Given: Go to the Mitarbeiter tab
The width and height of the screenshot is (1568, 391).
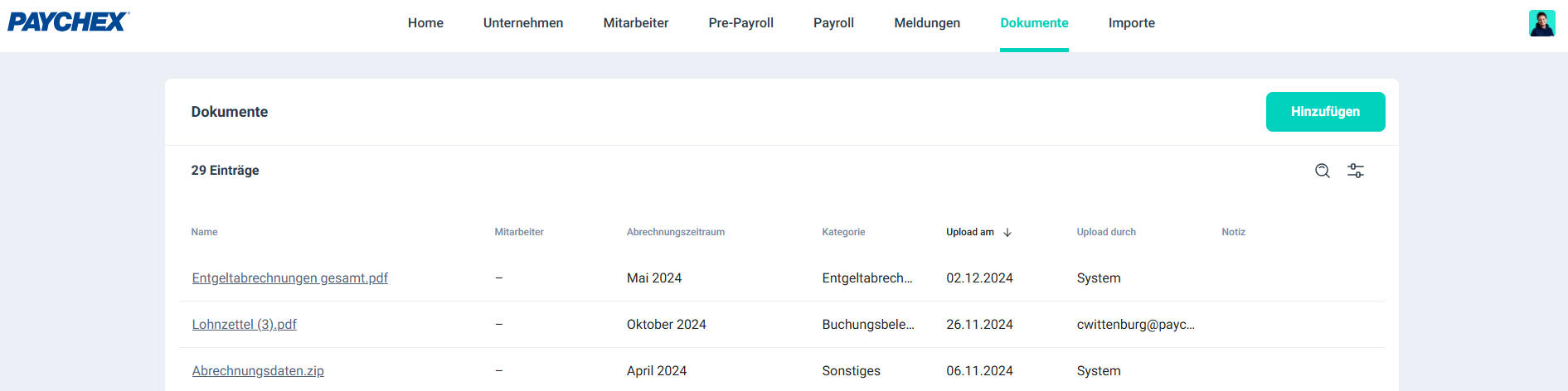Looking at the screenshot, I should click(636, 23).
